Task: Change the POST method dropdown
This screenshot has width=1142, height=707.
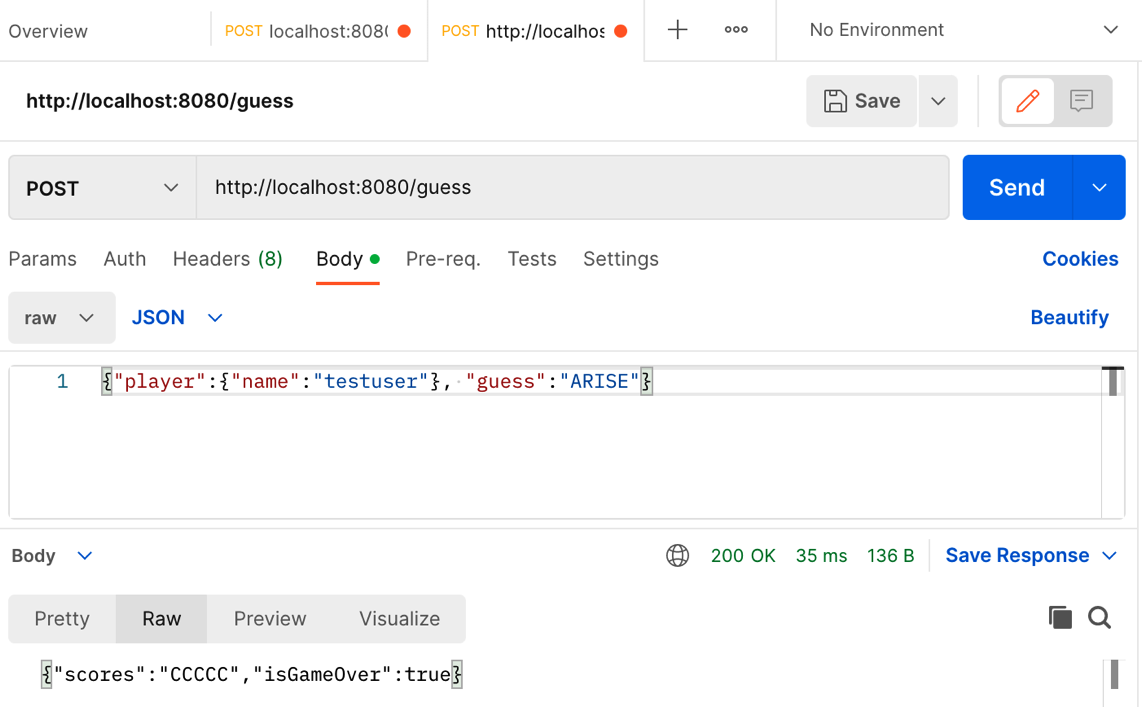Action: (x=103, y=188)
